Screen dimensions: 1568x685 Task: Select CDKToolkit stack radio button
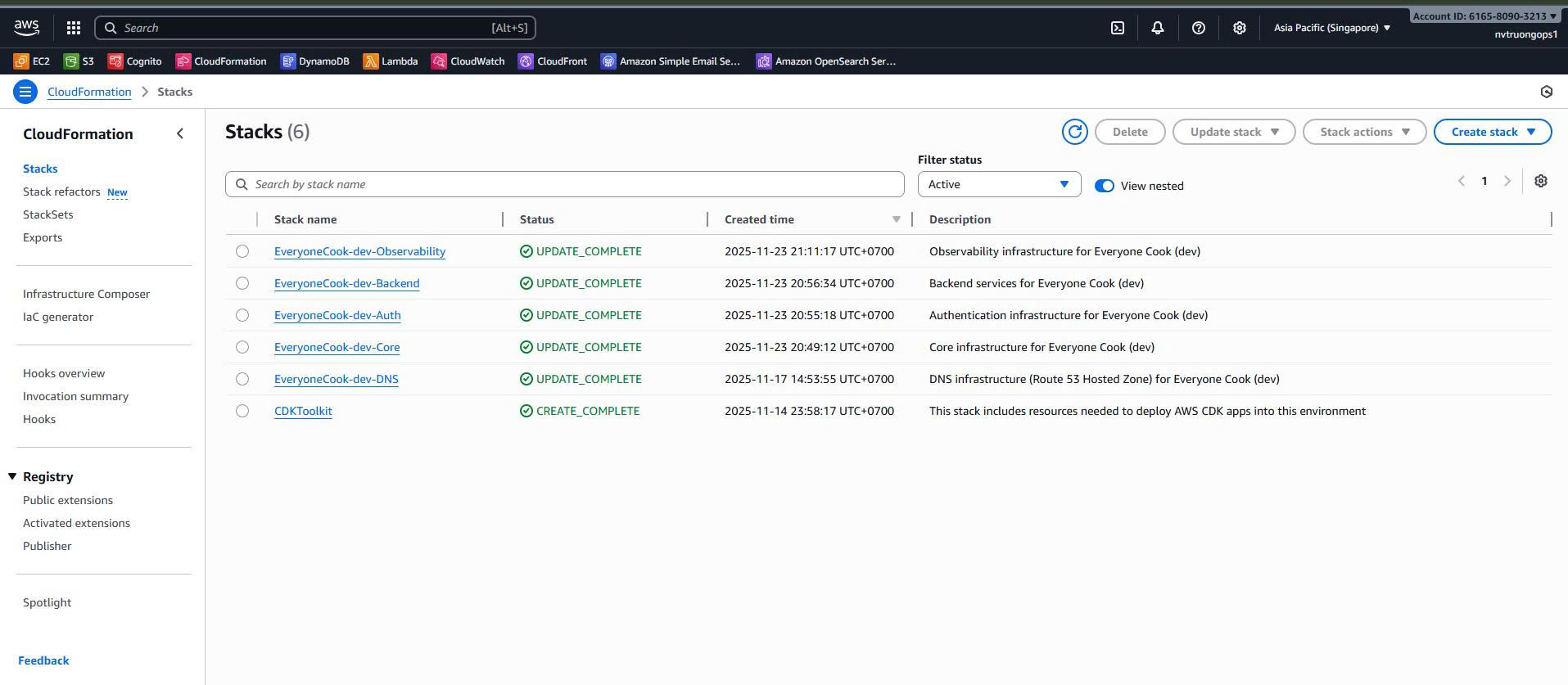tap(242, 411)
